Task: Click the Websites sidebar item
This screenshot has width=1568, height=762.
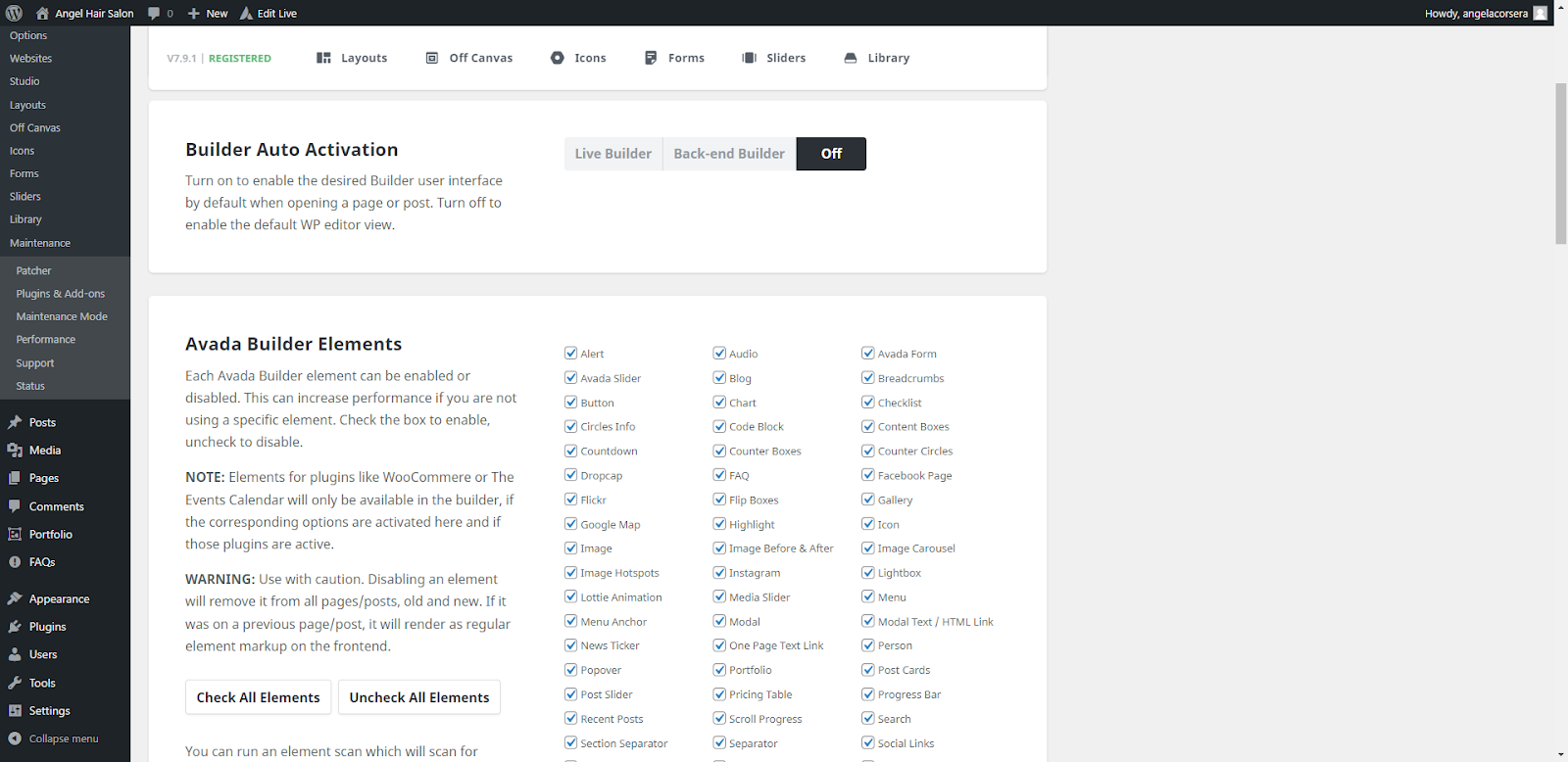Action: [x=31, y=59]
